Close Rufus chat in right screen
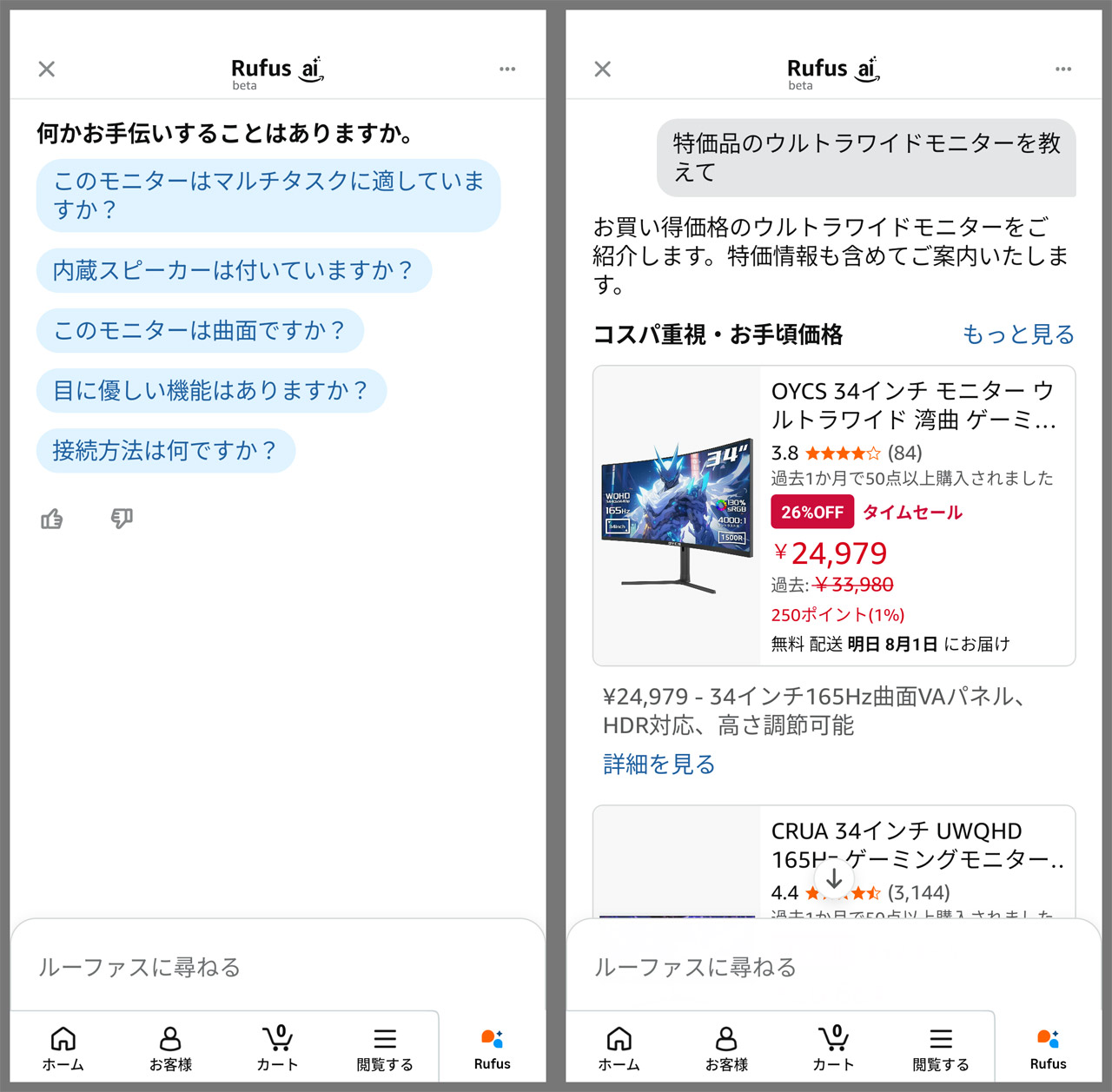 (x=603, y=69)
